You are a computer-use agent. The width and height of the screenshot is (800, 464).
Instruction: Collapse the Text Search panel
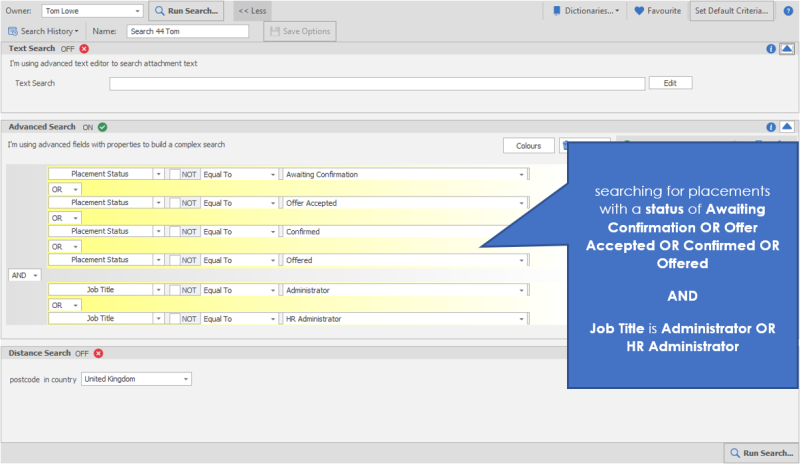(x=787, y=48)
